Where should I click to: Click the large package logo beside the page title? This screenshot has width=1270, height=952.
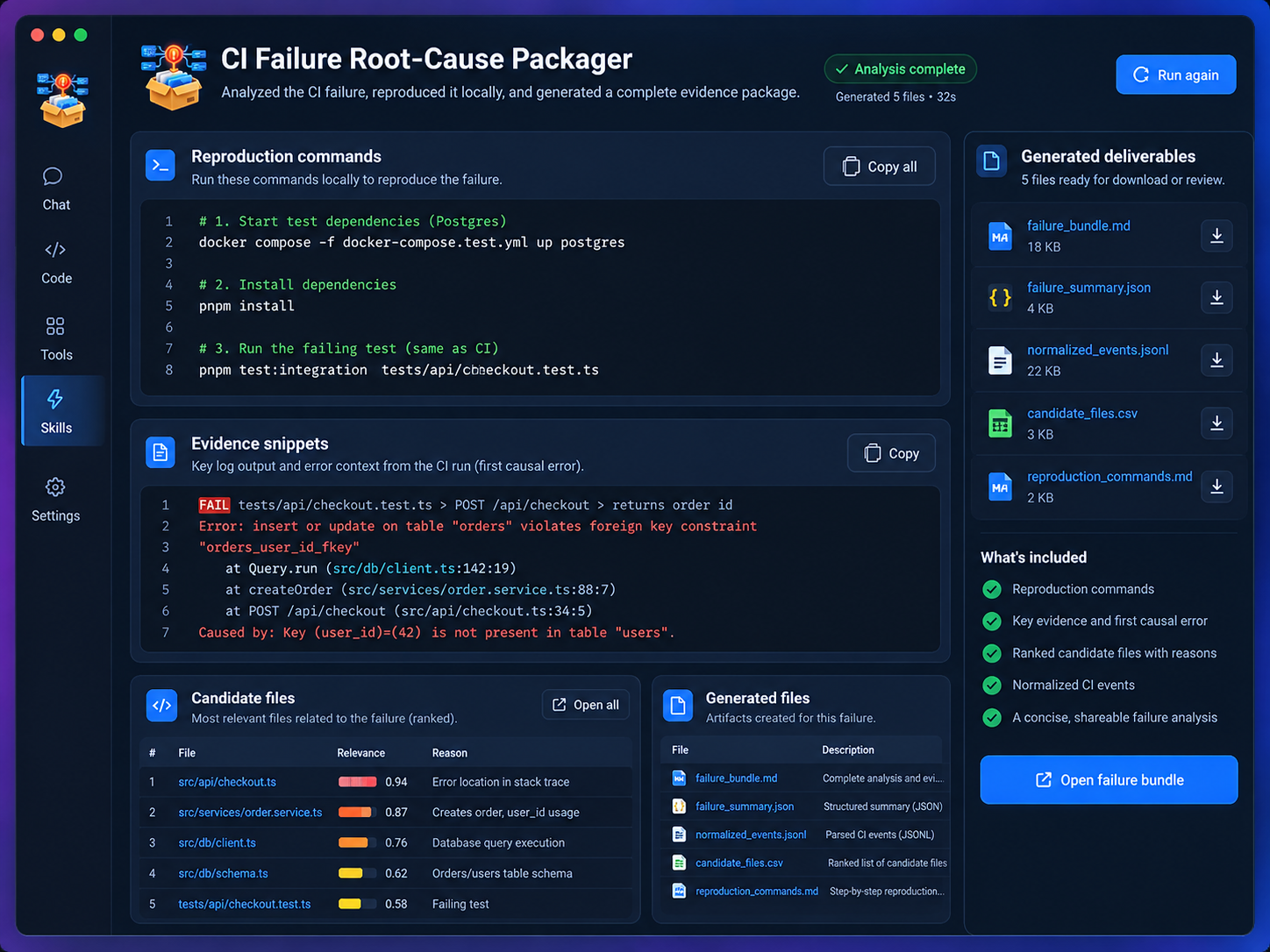point(174,77)
